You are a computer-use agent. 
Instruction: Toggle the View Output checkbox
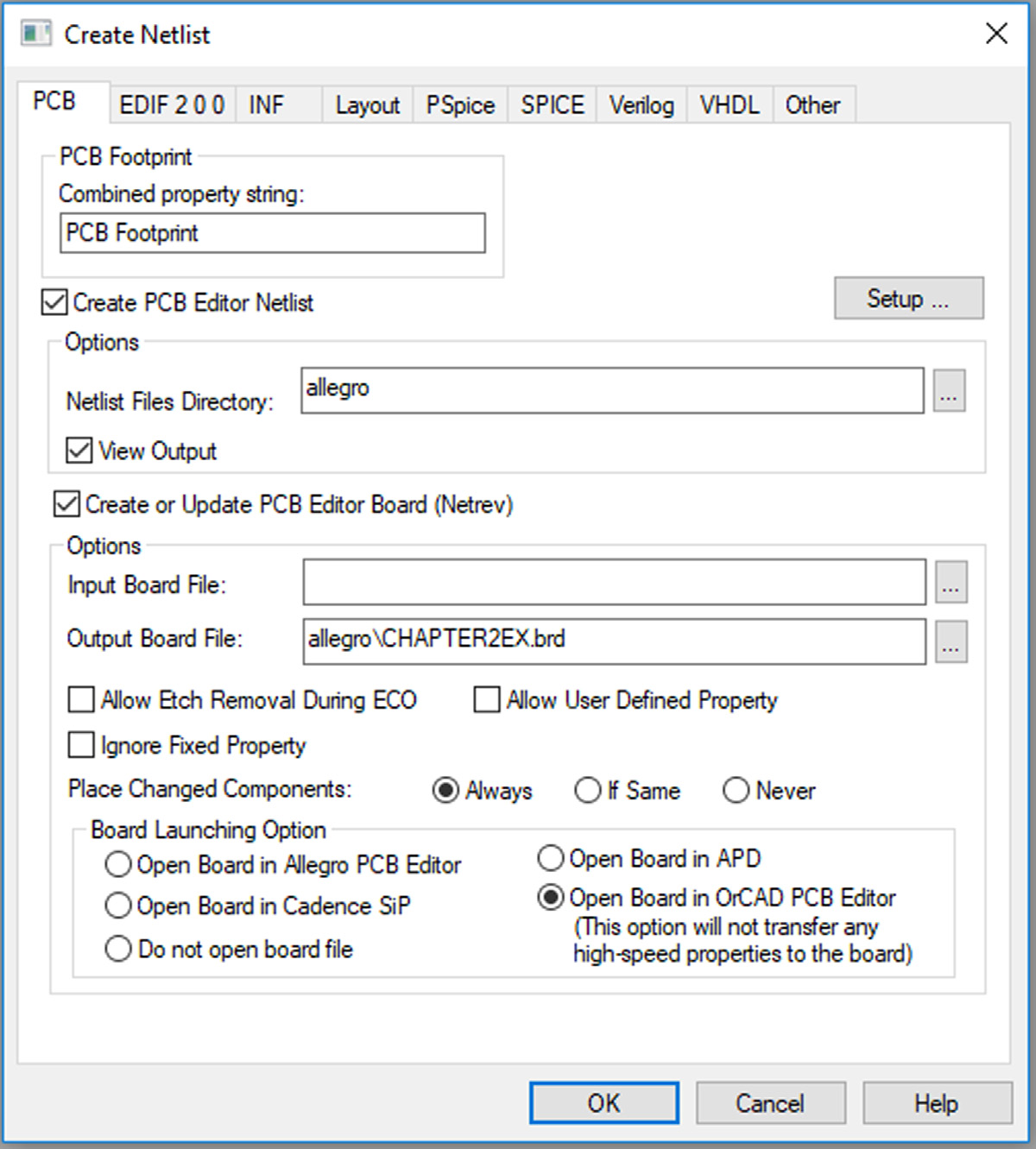[x=79, y=451]
